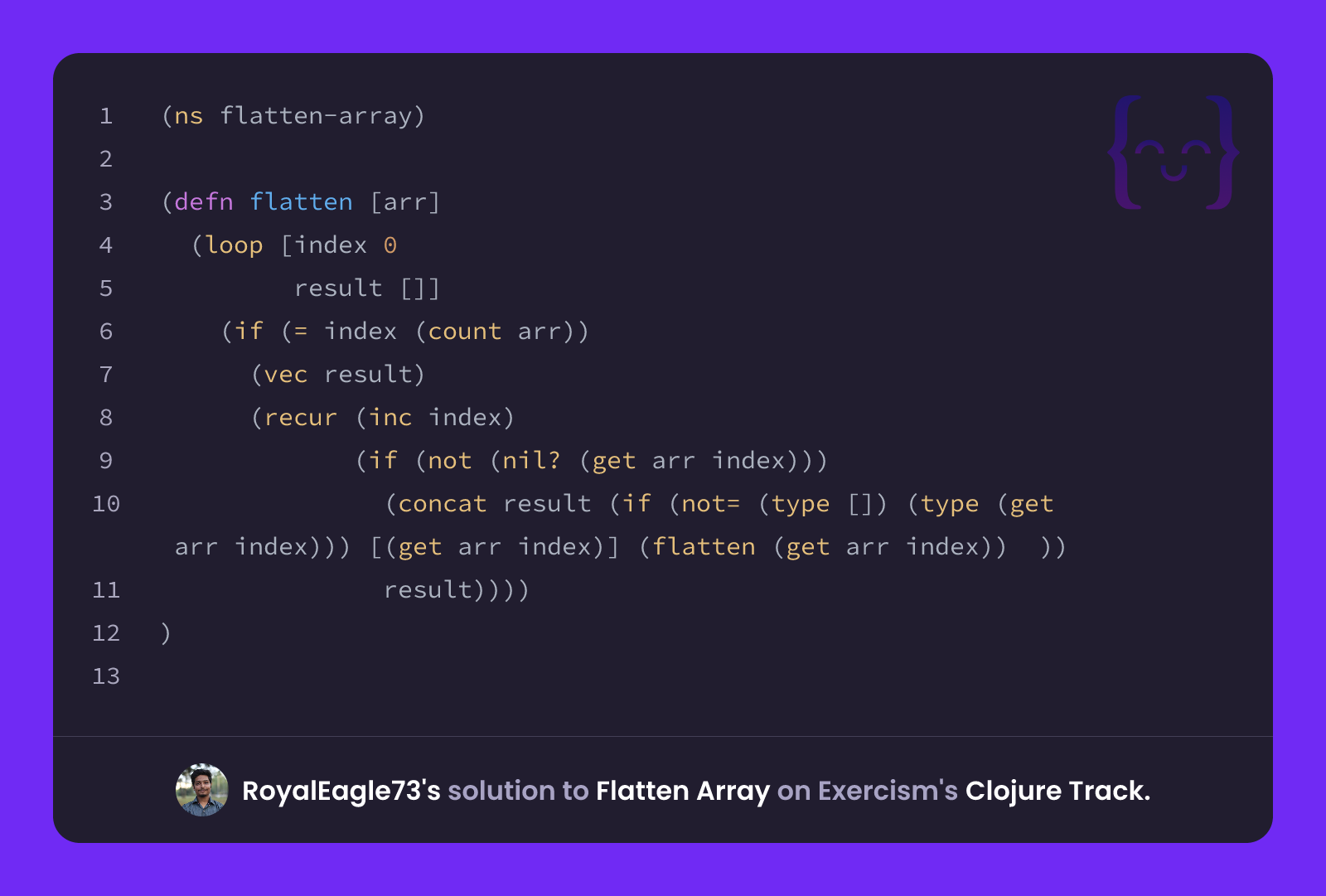
Task: Click the 'Flatten Array' exercise name
Action: pos(683,791)
